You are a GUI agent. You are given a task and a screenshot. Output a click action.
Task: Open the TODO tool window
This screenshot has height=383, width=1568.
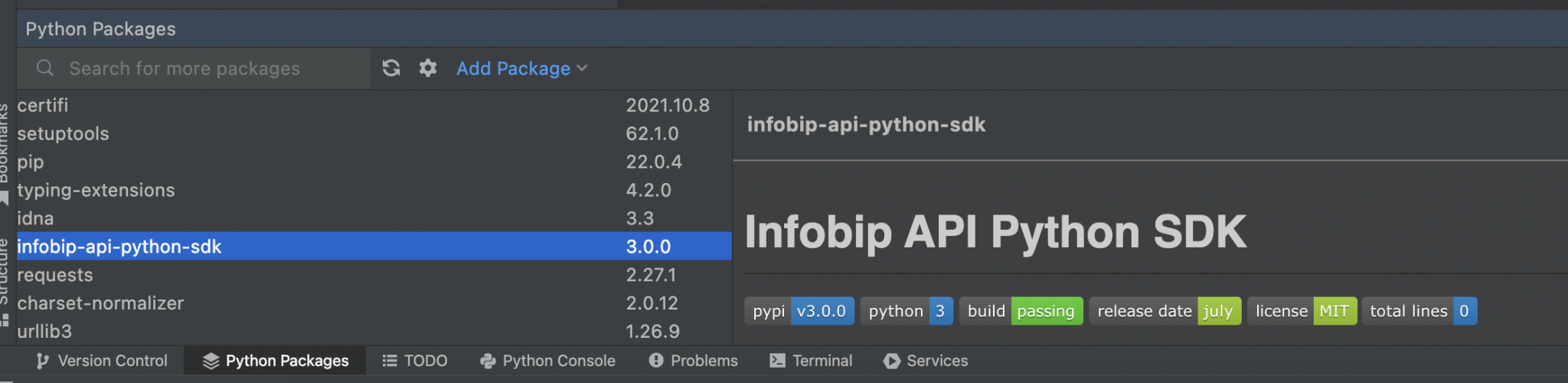tap(415, 361)
